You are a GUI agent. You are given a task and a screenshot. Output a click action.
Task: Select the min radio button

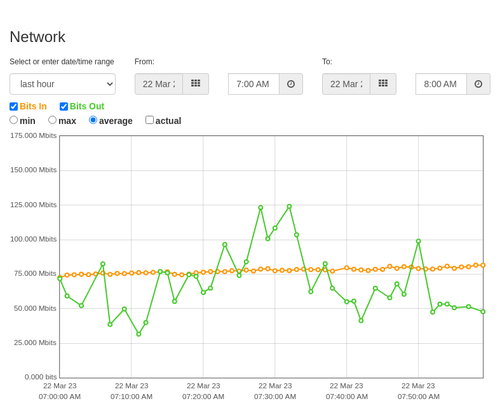pos(13,120)
